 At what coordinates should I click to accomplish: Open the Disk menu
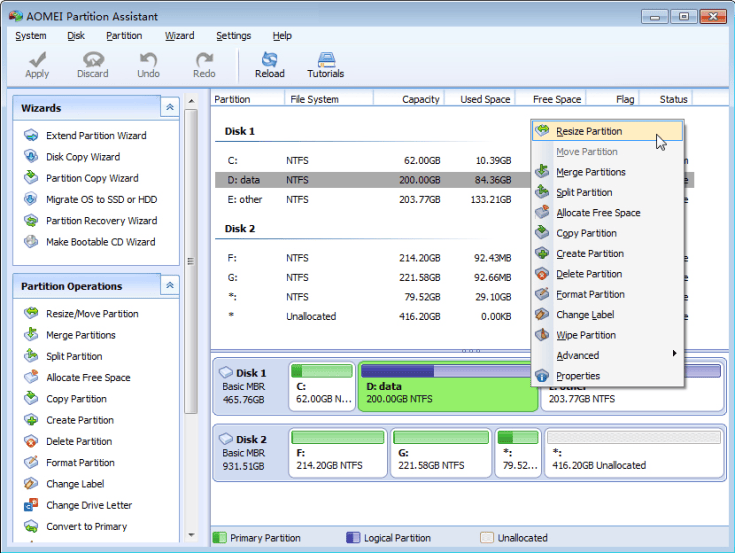(76, 36)
